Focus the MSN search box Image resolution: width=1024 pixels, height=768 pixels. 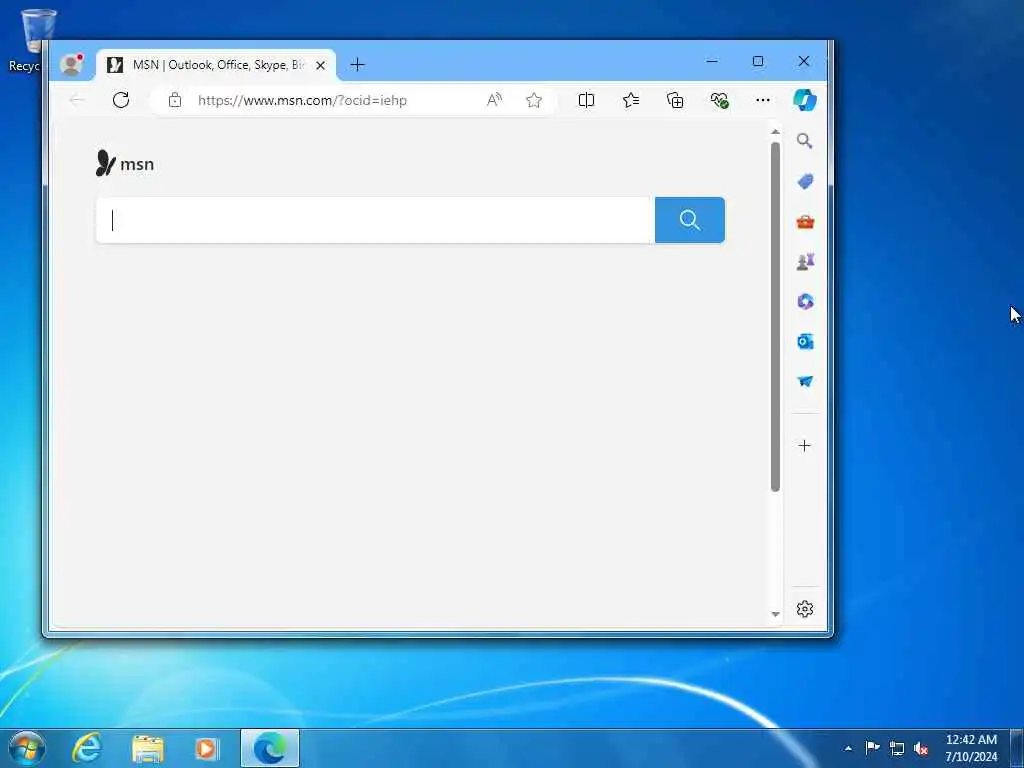[375, 220]
